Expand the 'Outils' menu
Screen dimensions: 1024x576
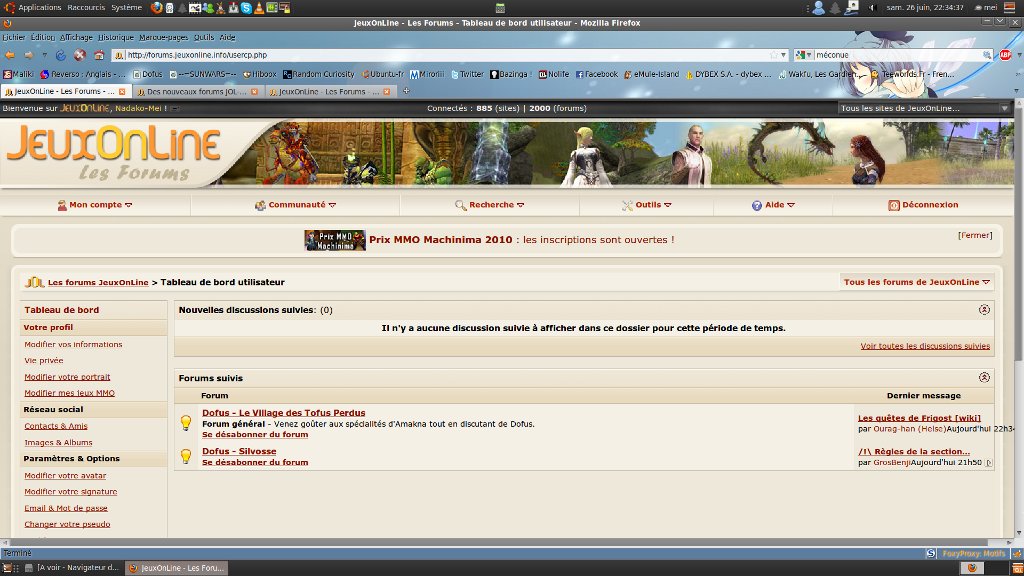point(647,205)
